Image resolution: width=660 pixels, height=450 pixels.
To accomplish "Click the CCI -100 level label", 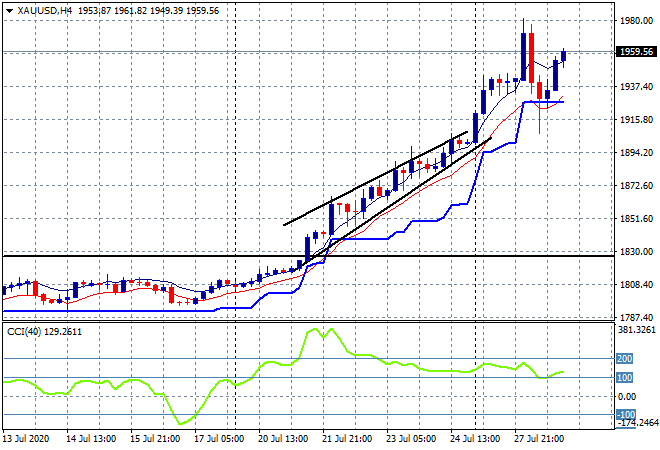I will (x=625, y=415).
